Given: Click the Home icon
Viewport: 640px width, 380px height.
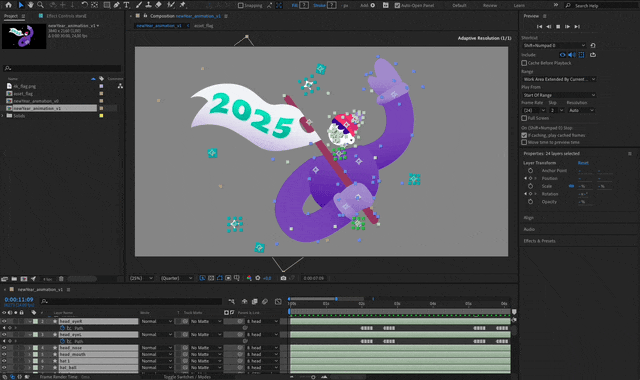Looking at the screenshot, I should pyautogui.click(x=8, y=5).
